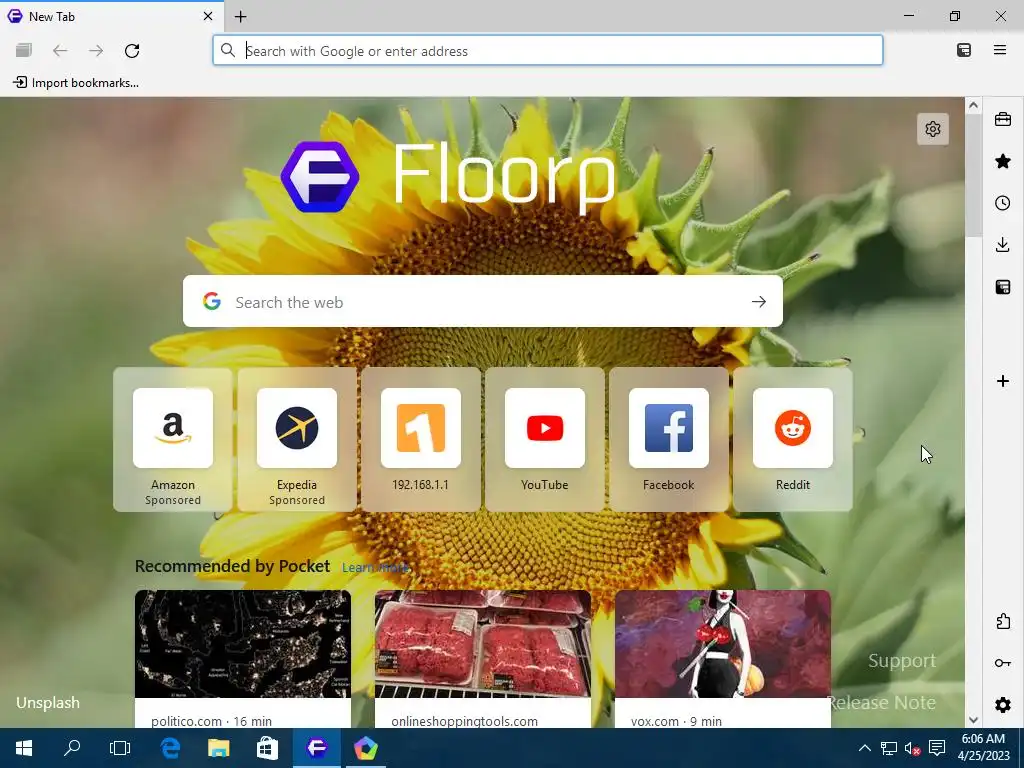Viewport: 1024px width, 768px height.
Task: Click the Search the web box
Action: (x=483, y=301)
